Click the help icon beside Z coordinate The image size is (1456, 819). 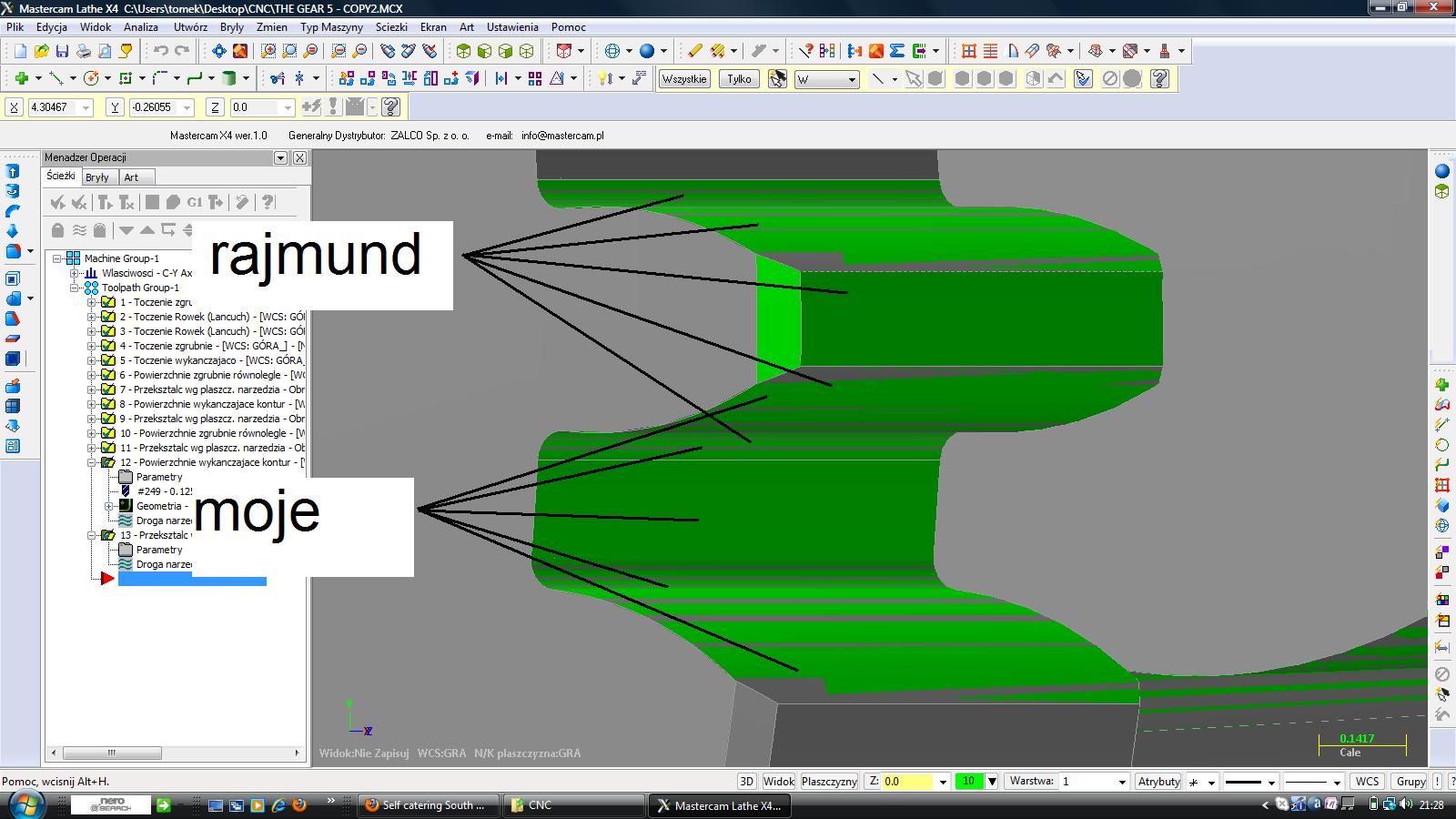pos(390,107)
